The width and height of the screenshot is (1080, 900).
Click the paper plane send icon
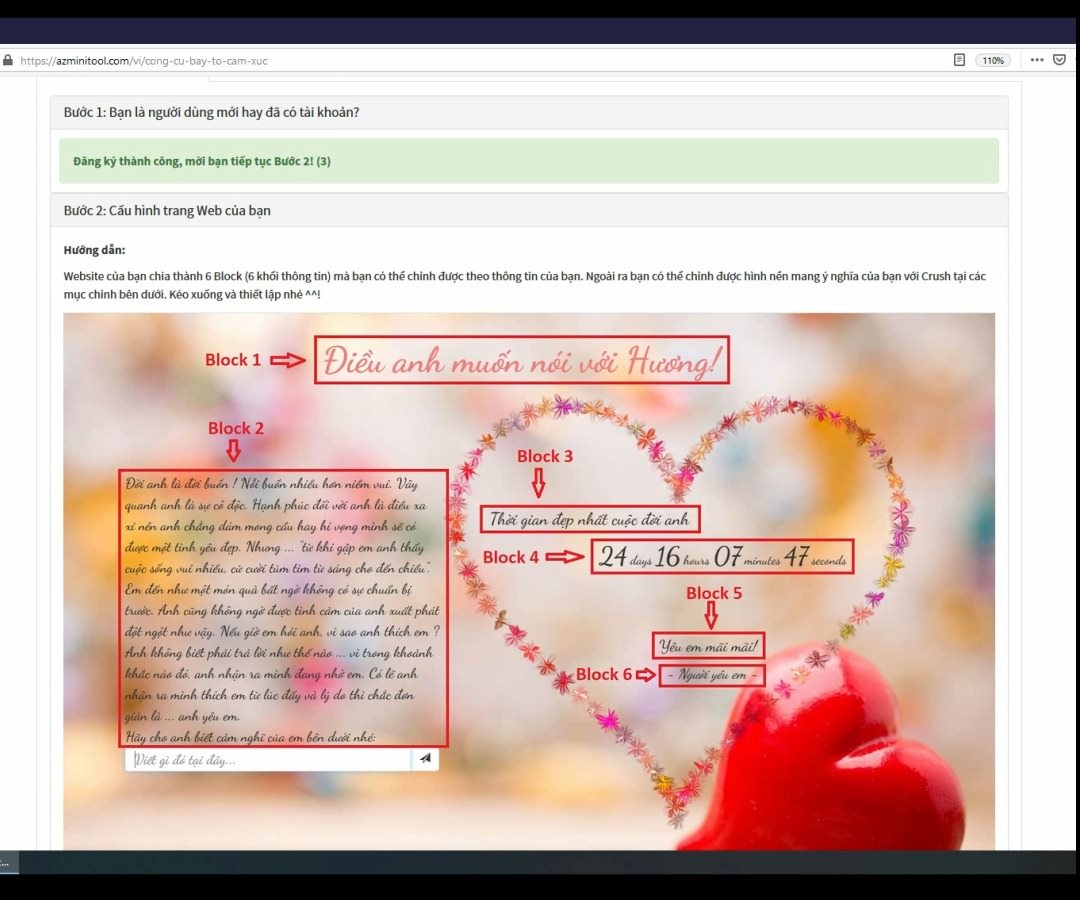click(x=425, y=759)
